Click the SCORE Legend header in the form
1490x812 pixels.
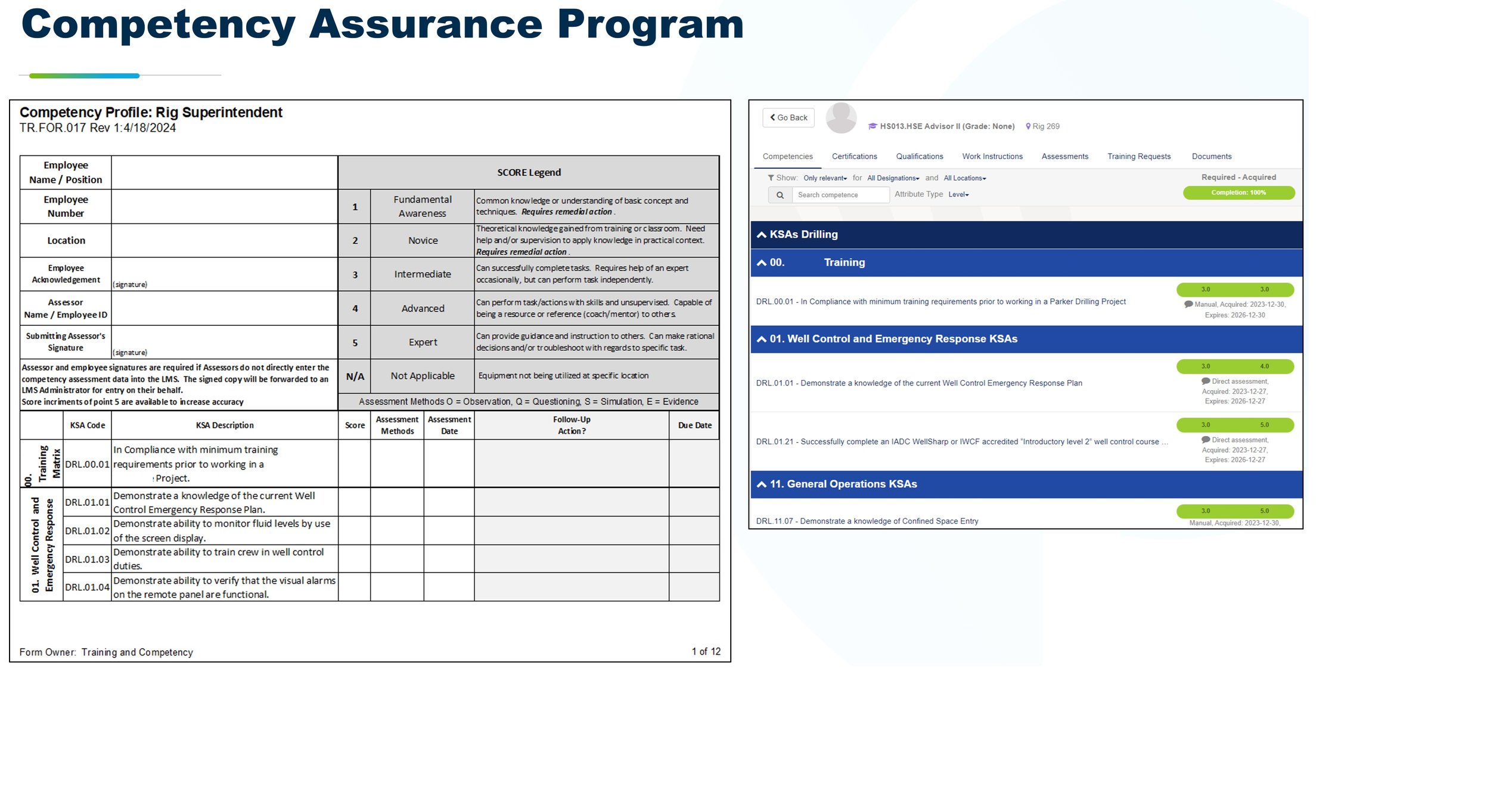pos(529,173)
